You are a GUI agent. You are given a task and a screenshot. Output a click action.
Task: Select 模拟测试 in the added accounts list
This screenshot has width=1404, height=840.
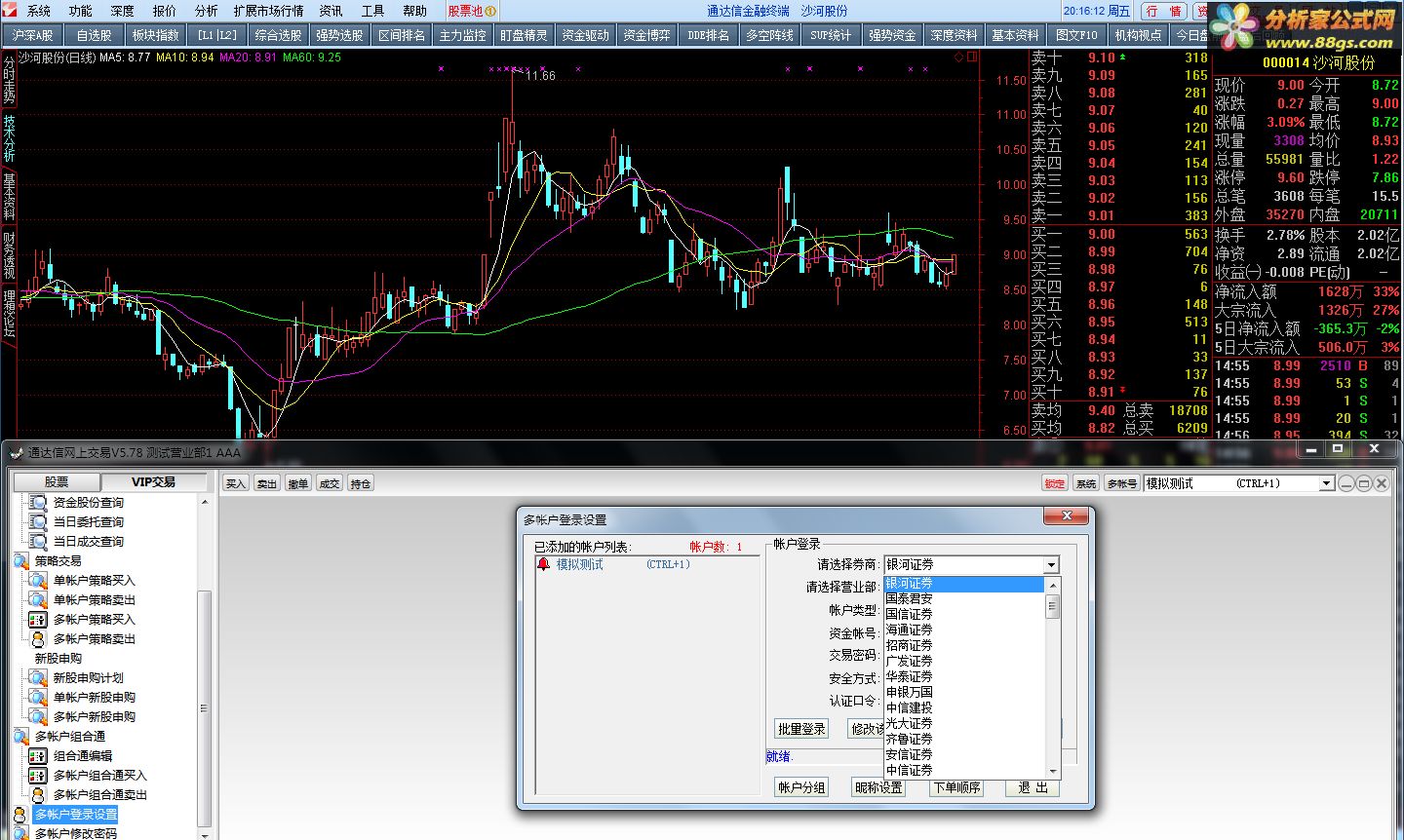pos(580,564)
